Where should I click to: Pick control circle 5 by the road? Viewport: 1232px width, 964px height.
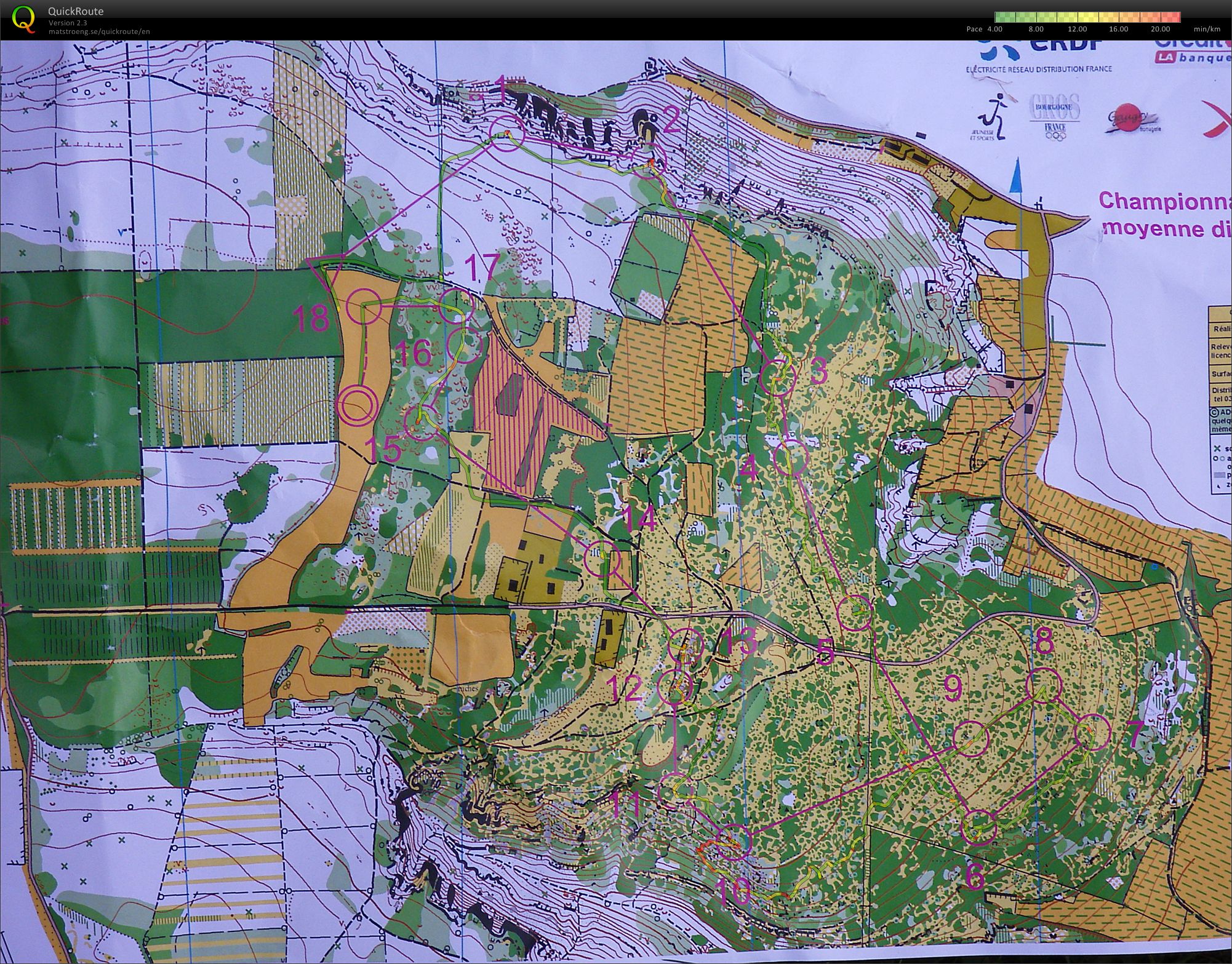pos(855,612)
